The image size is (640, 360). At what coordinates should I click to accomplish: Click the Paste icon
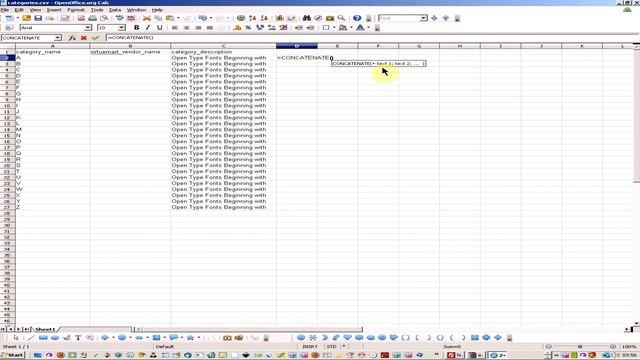[170, 18]
